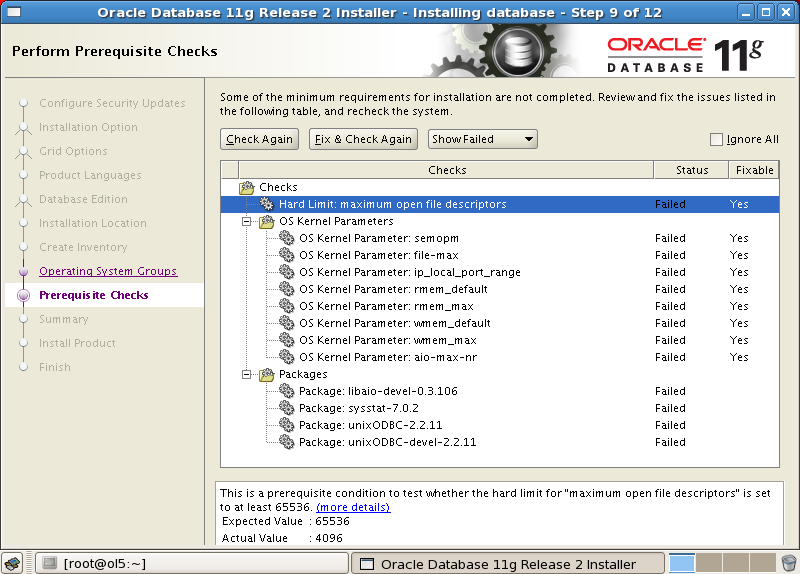Click the Database Edition step in sidebar
The height and width of the screenshot is (574, 800).
click(x=84, y=199)
